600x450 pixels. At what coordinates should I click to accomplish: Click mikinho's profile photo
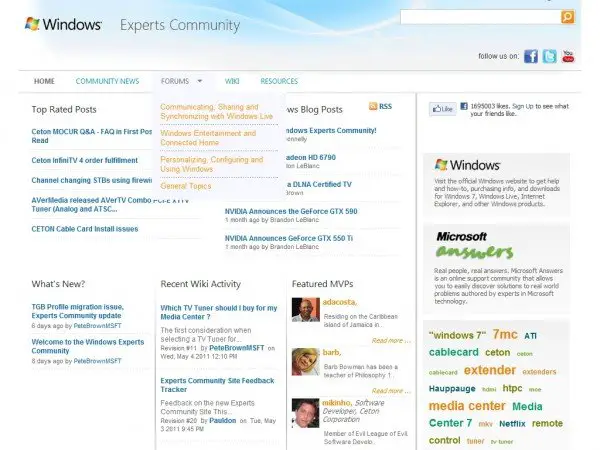tap(305, 413)
